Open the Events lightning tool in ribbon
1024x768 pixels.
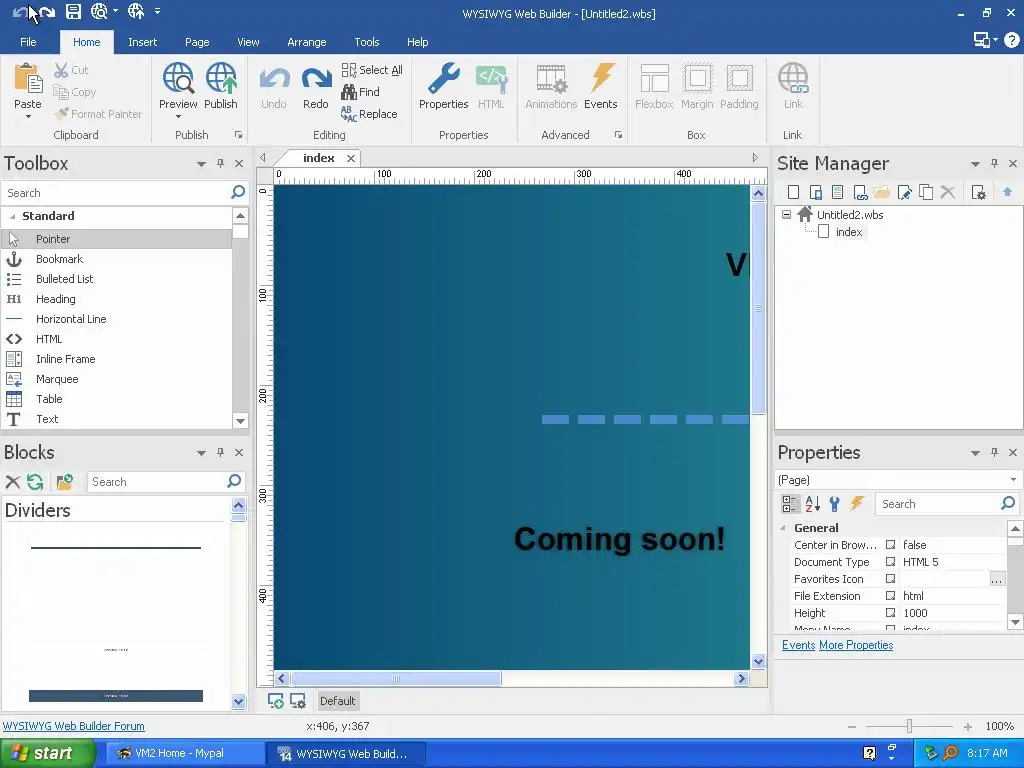coord(600,86)
